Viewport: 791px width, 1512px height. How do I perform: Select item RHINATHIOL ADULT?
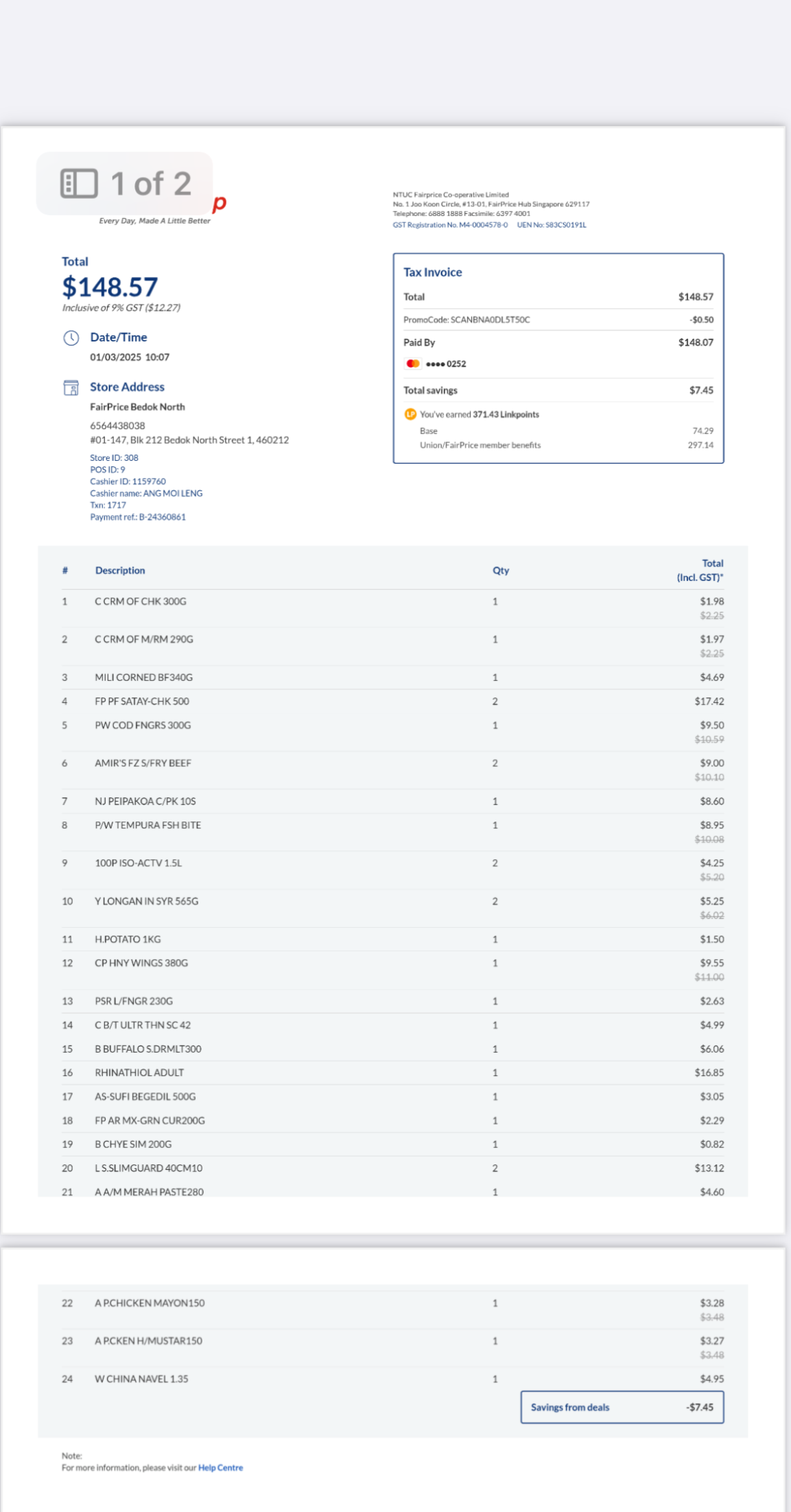tap(139, 1072)
